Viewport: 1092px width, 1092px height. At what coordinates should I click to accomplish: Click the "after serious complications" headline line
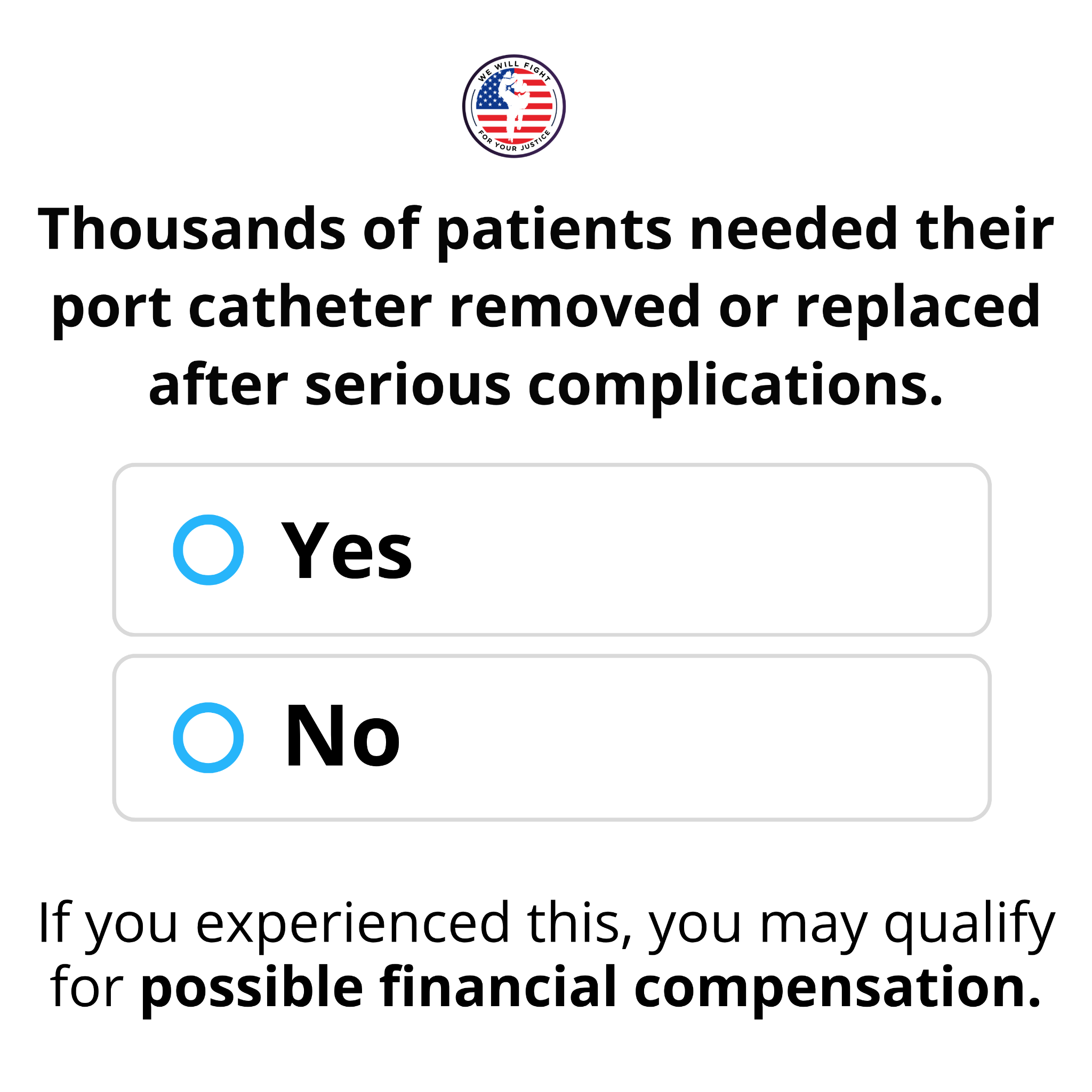click(545, 387)
